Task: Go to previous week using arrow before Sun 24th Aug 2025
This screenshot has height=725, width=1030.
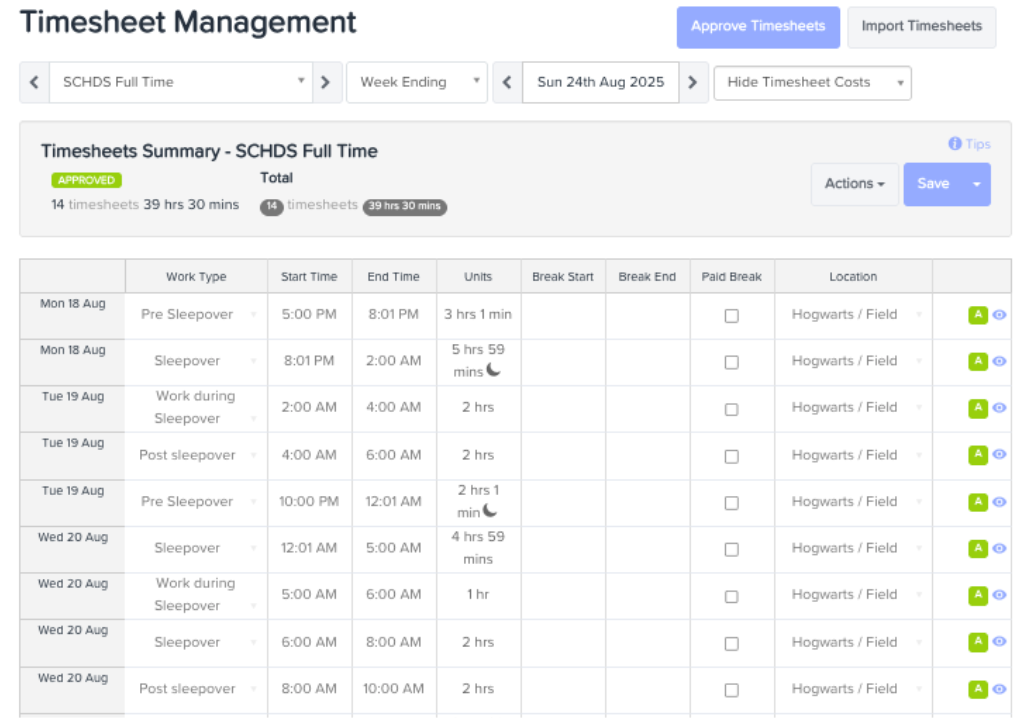Action: [x=507, y=82]
